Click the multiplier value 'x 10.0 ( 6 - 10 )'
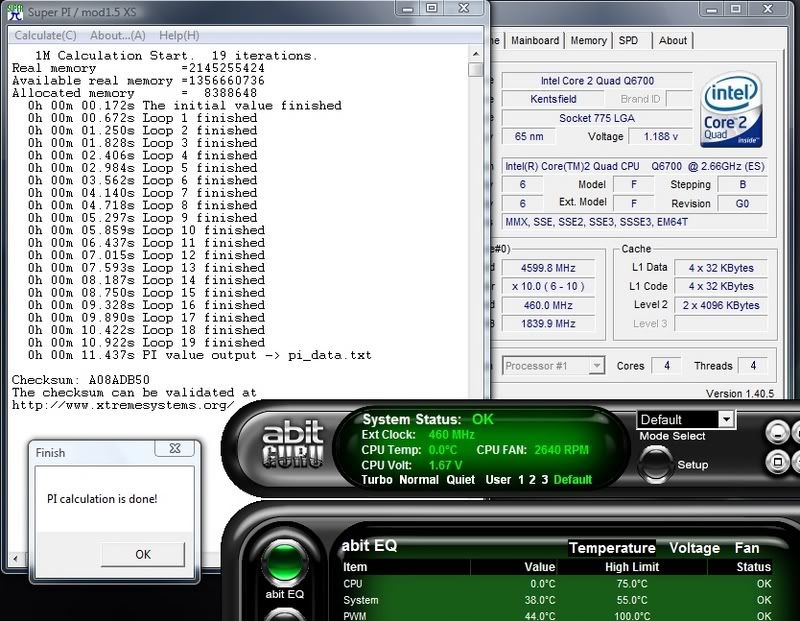This screenshot has width=800, height=621. (x=548, y=286)
